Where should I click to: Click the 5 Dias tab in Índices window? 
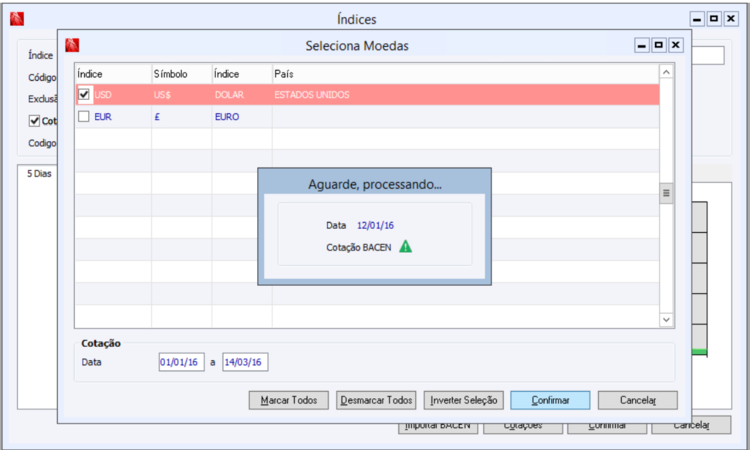39,174
